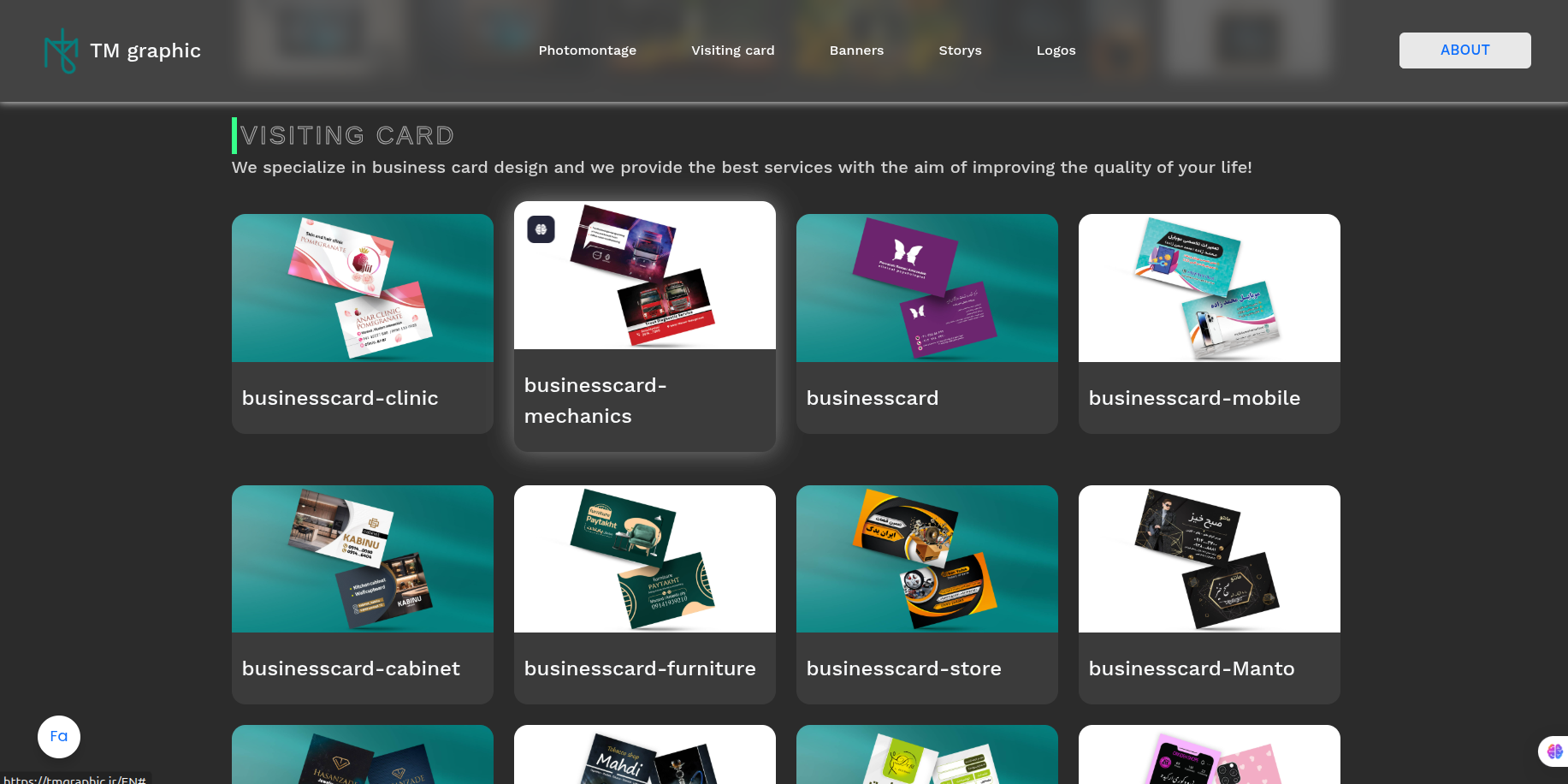Viewport: 1568px width, 784px height.
Task: Click the ABOUT button
Action: (x=1464, y=50)
